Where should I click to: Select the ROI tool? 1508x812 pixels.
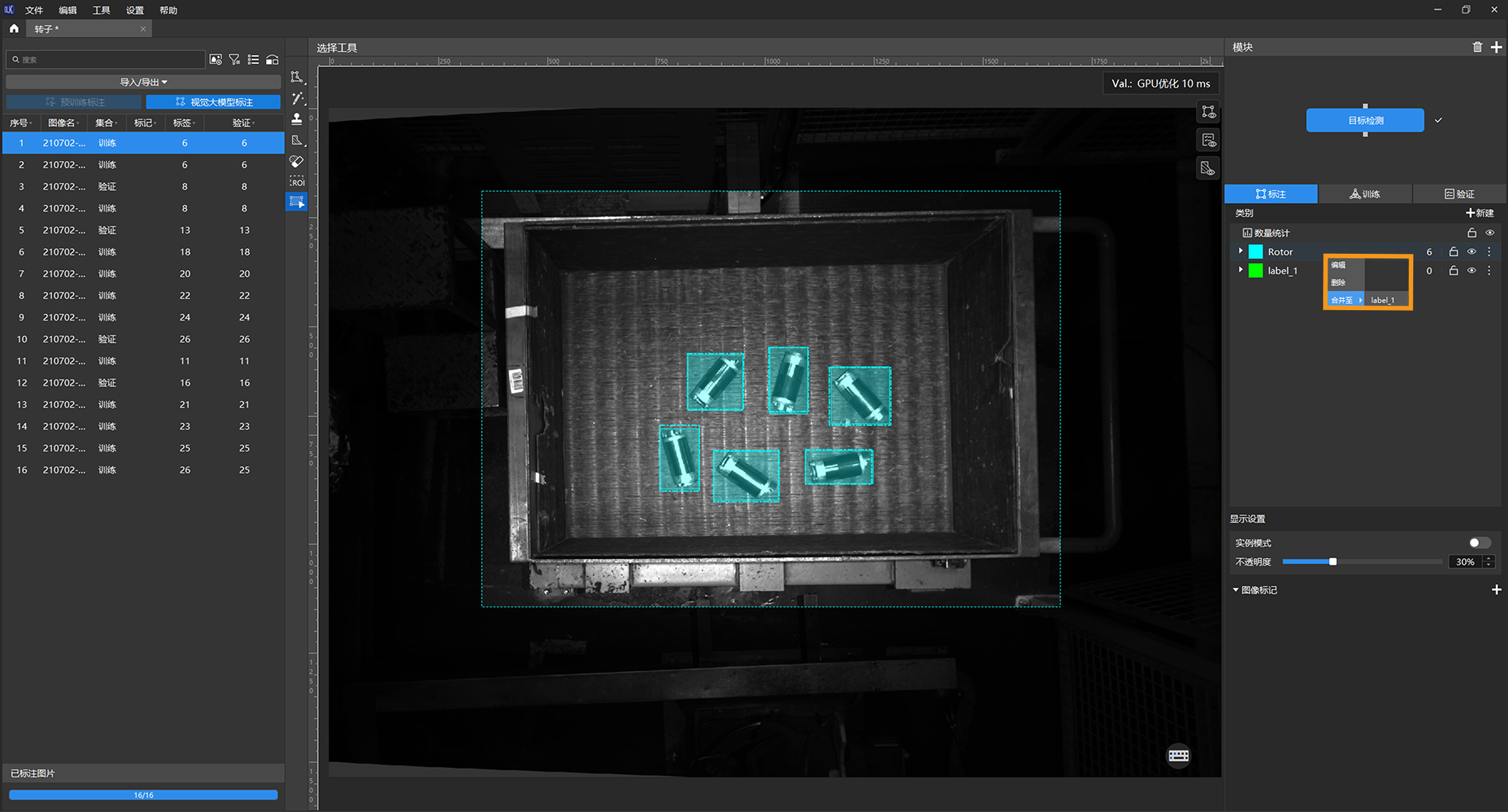[x=297, y=182]
